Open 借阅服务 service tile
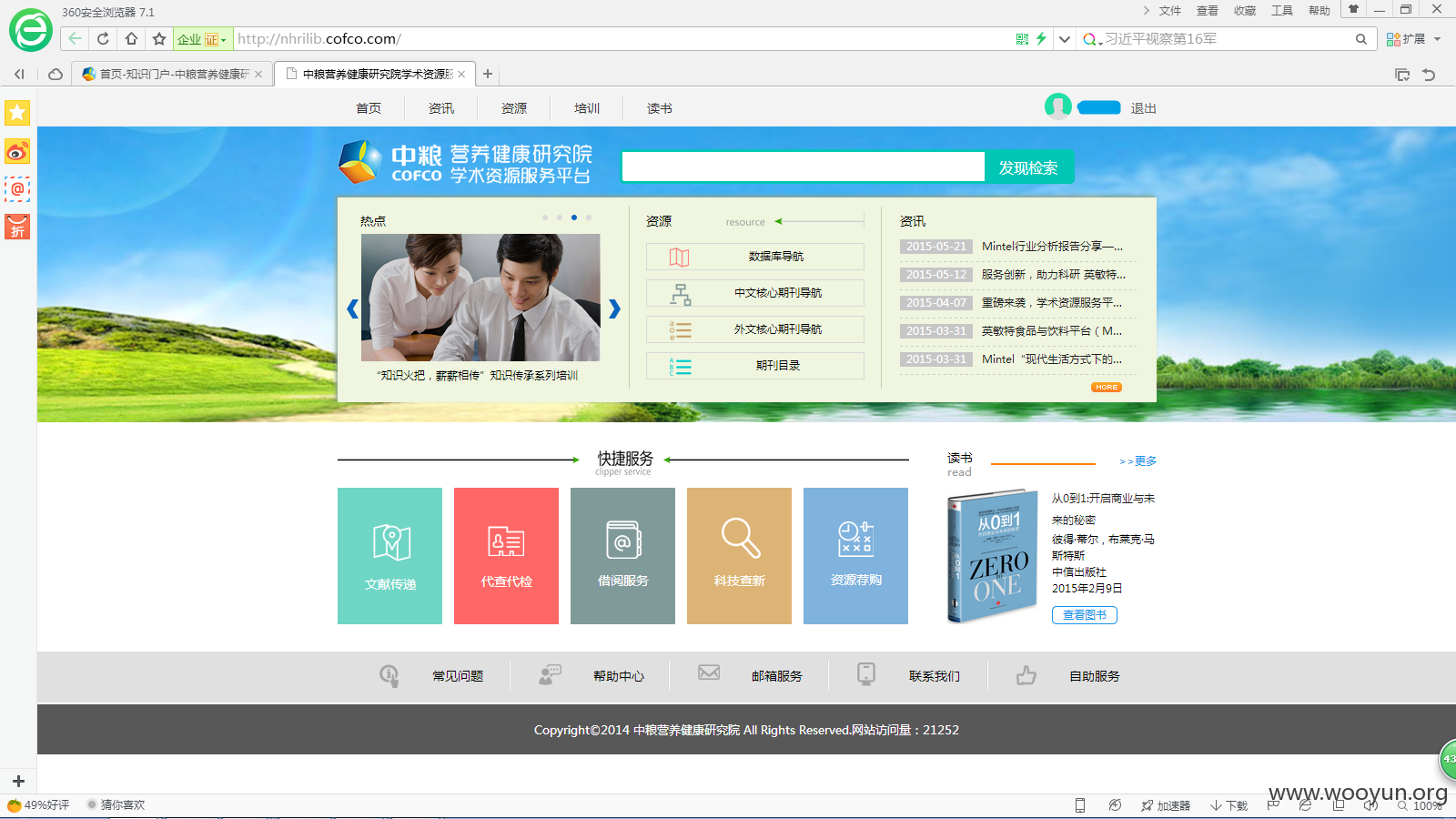The width and height of the screenshot is (1456, 819). [x=622, y=556]
